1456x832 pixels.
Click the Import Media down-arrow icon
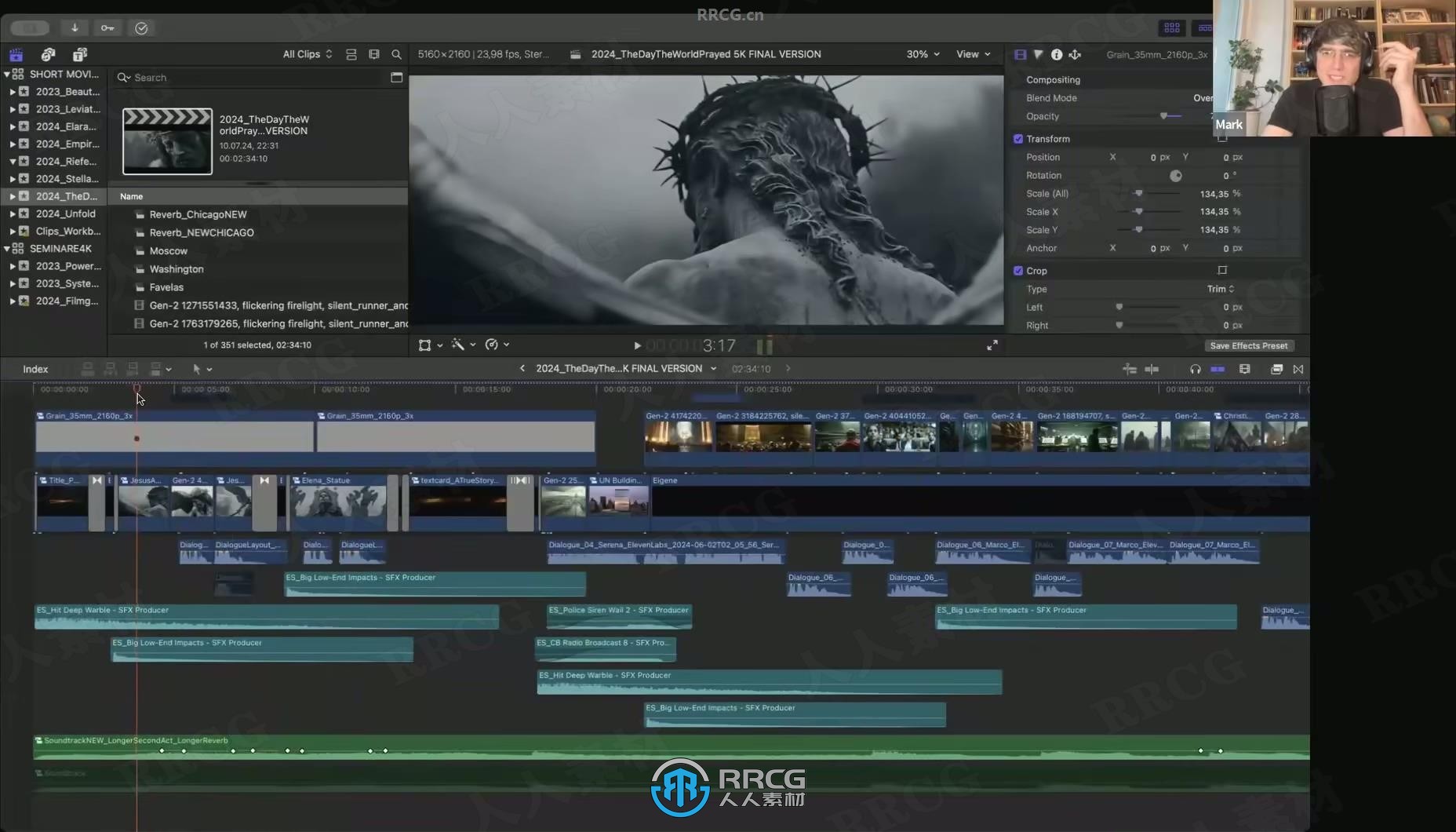(75, 27)
